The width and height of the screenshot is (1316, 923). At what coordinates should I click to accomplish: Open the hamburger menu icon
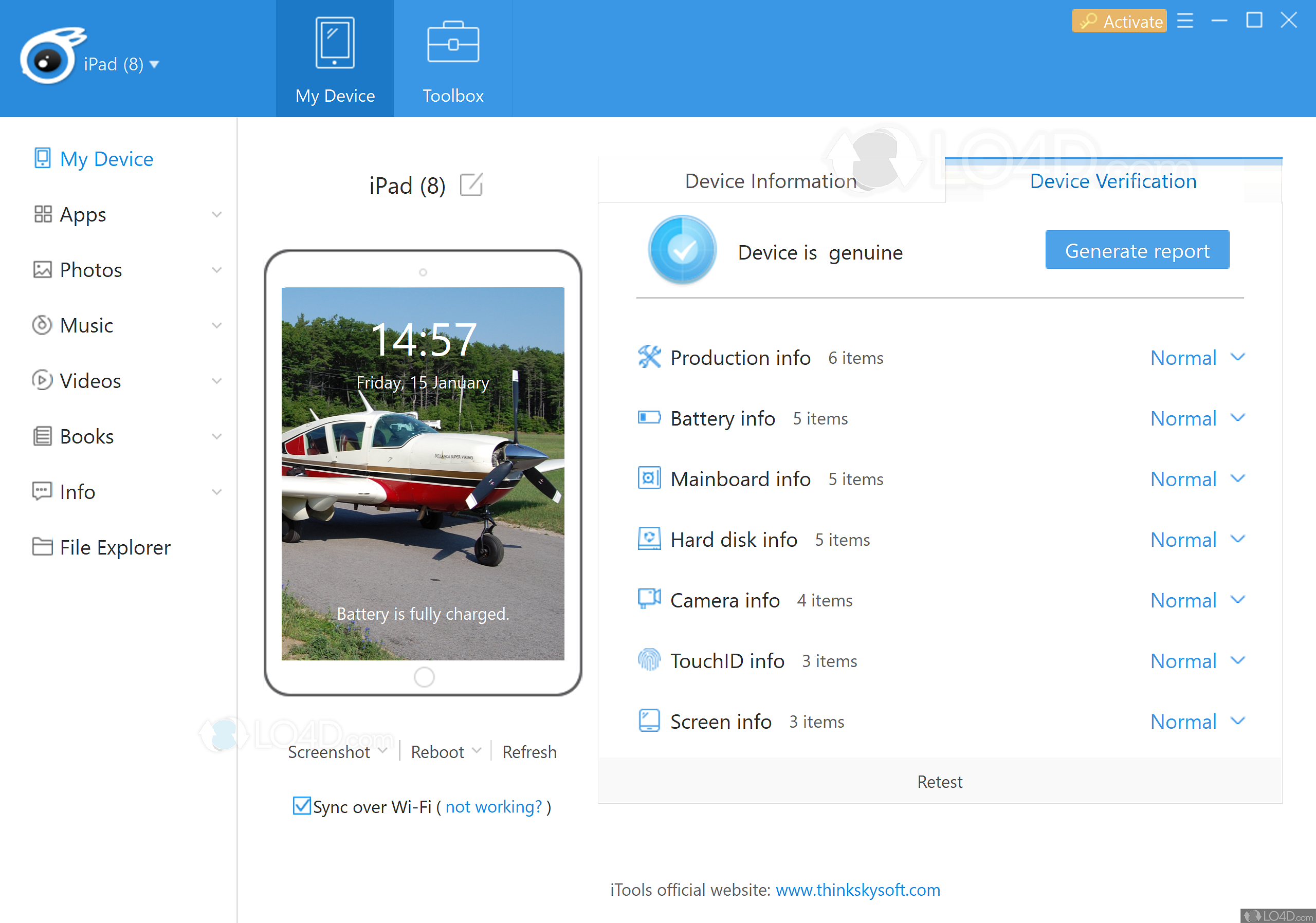[x=1184, y=21]
